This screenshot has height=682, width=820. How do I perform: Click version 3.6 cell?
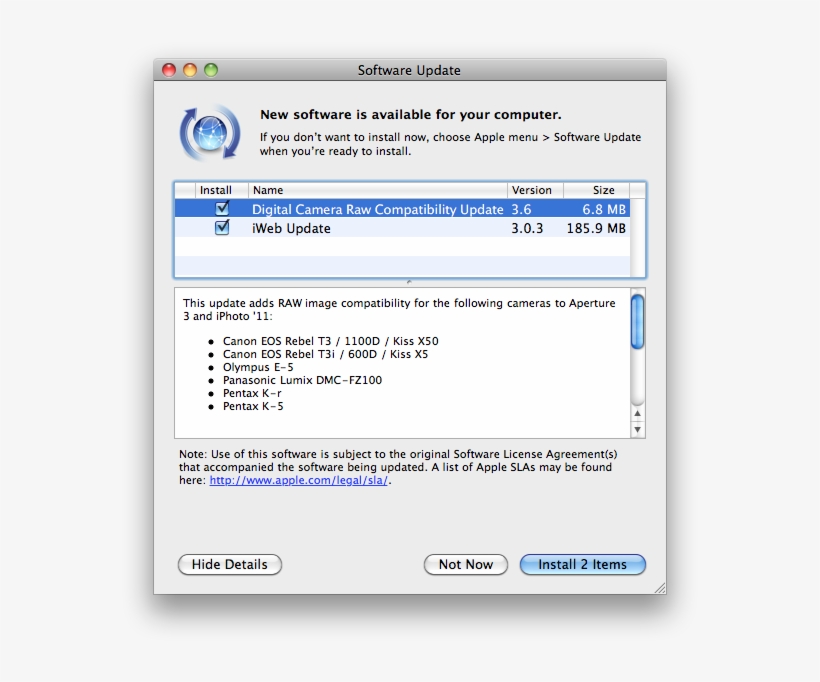coord(521,210)
